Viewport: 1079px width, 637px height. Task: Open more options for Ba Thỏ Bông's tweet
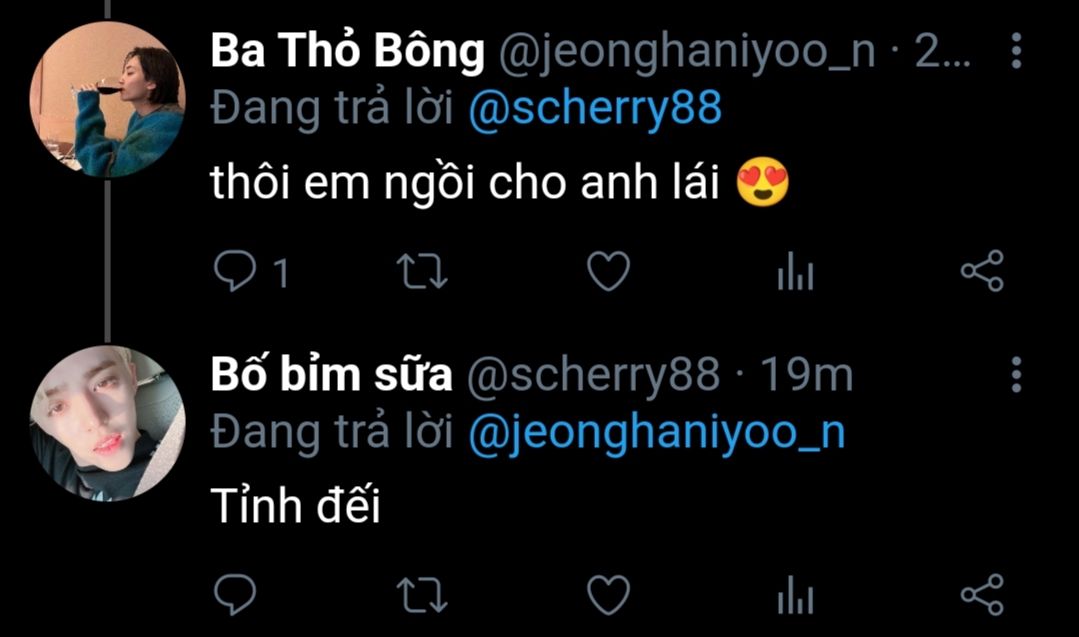(x=1016, y=51)
